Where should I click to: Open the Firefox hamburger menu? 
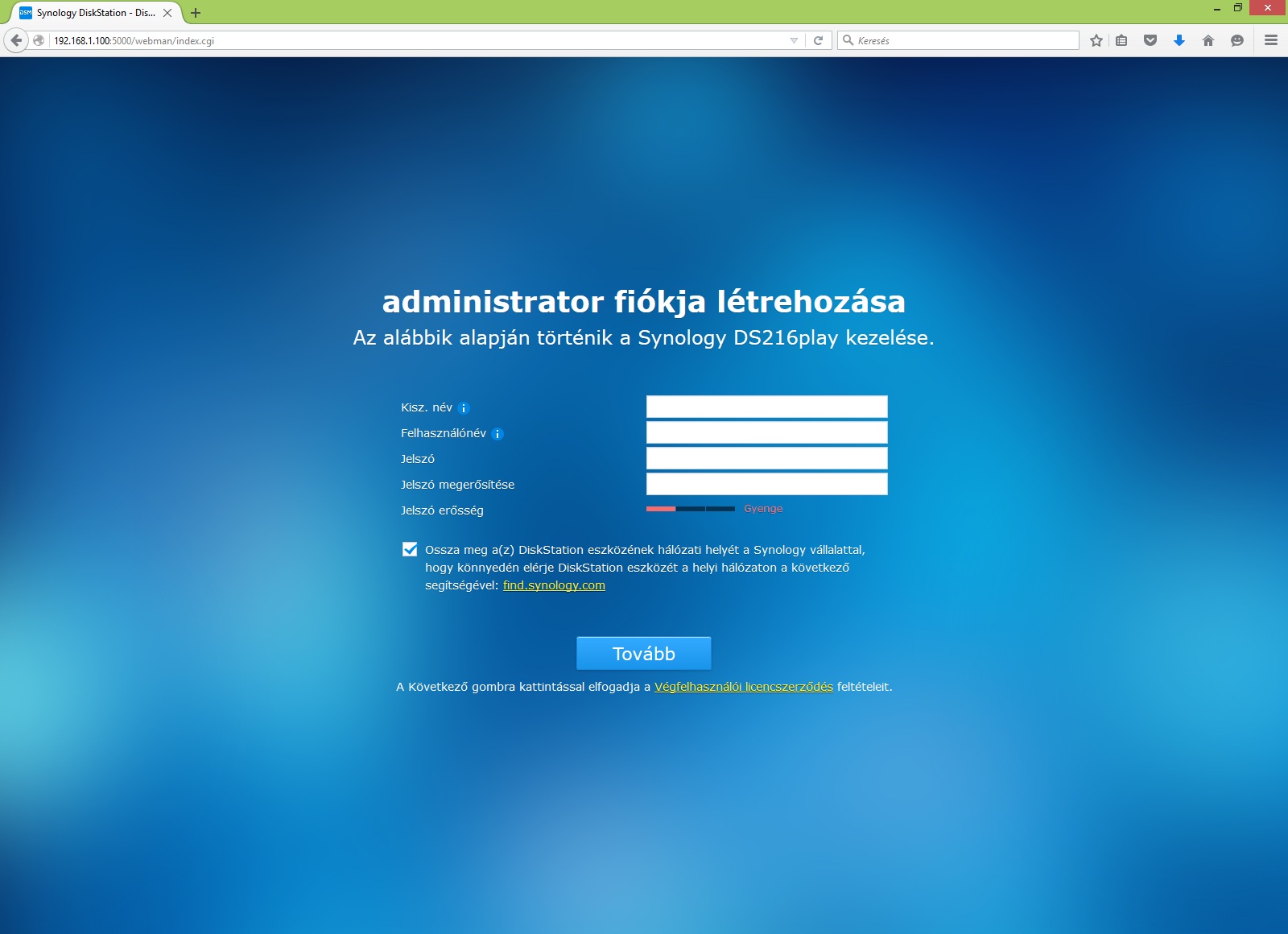pos(1271,40)
